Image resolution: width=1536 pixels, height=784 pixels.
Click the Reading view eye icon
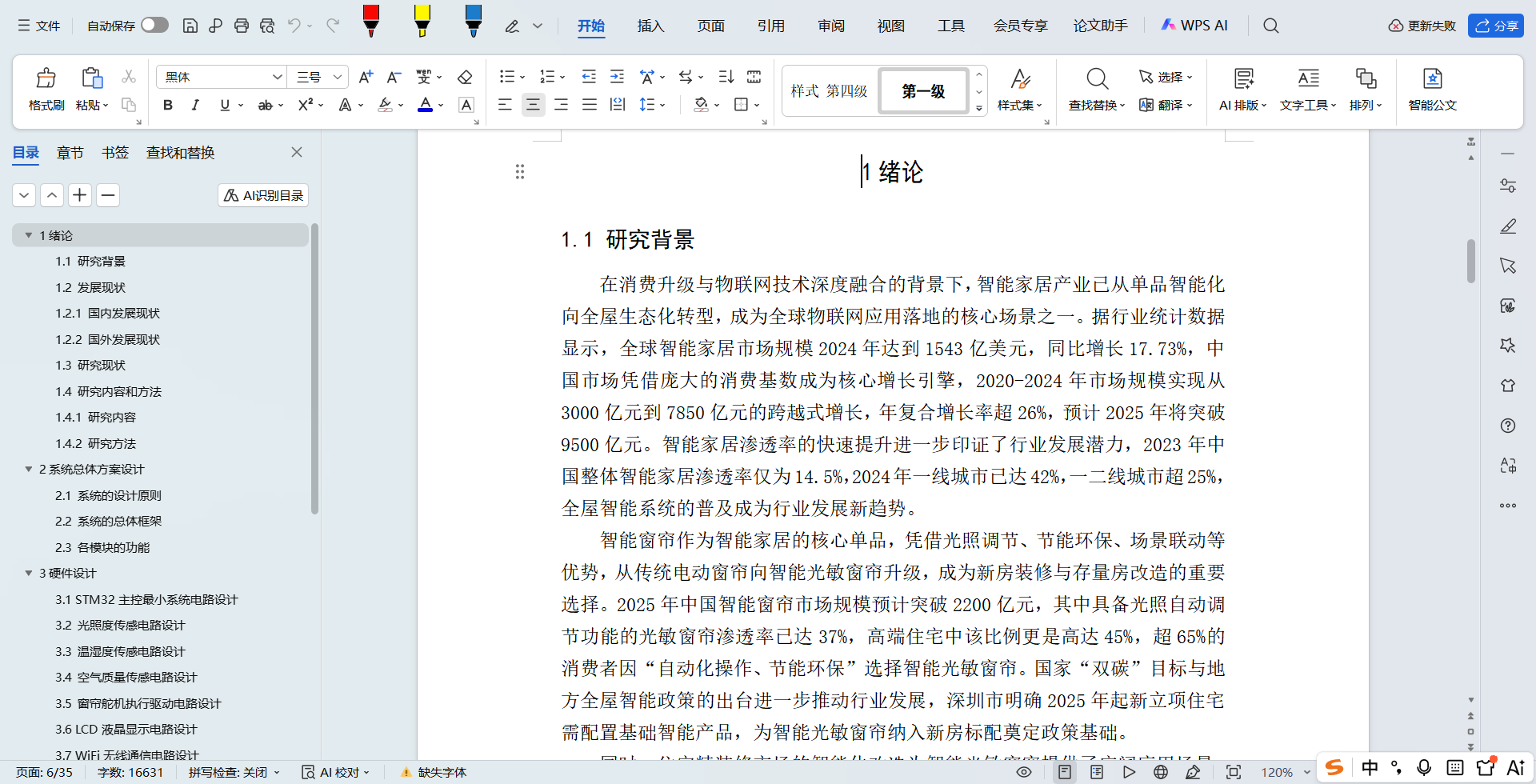pyautogui.click(x=1023, y=772)
